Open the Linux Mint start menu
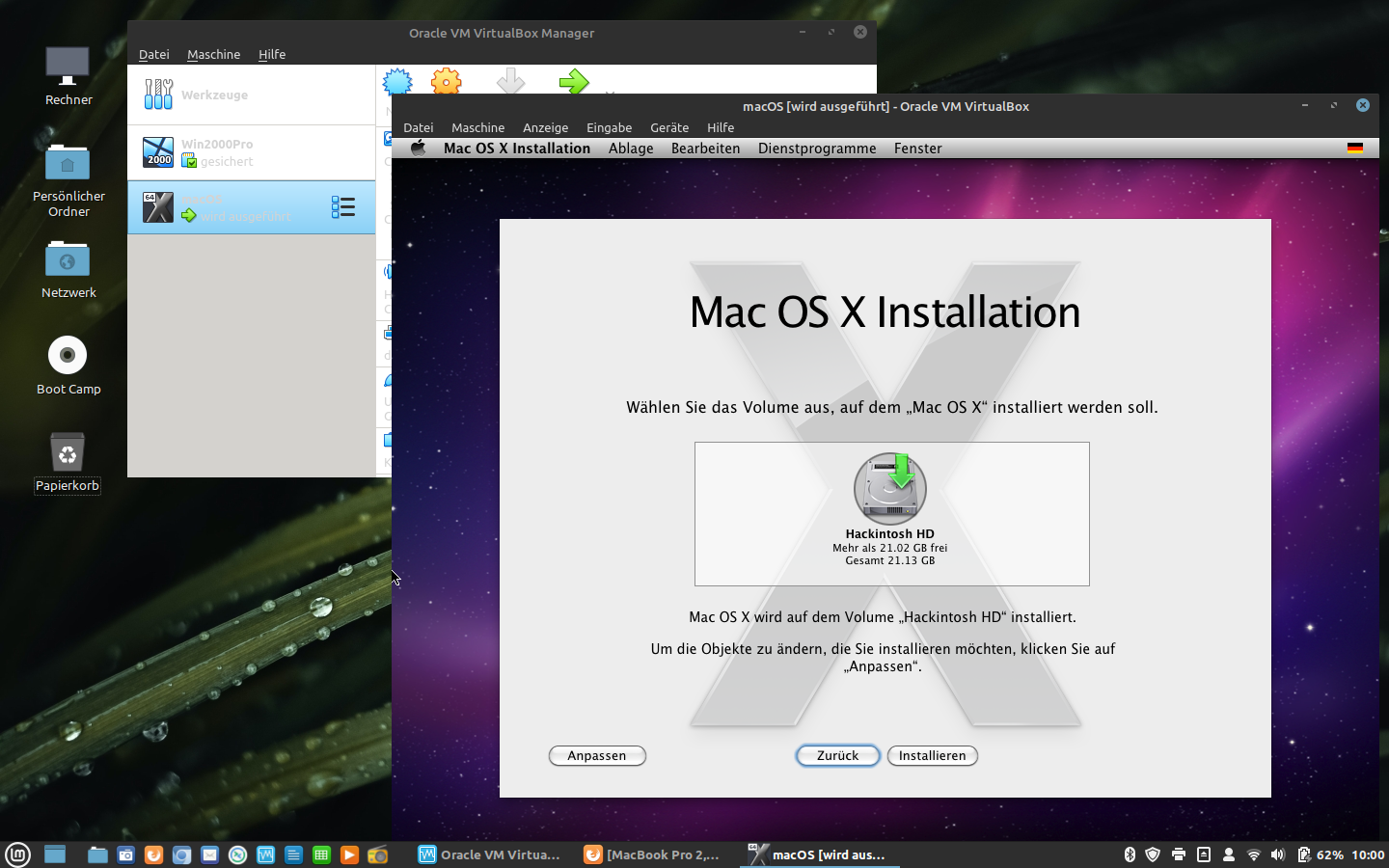This screenshot has width=1389, height=868. 18,854
